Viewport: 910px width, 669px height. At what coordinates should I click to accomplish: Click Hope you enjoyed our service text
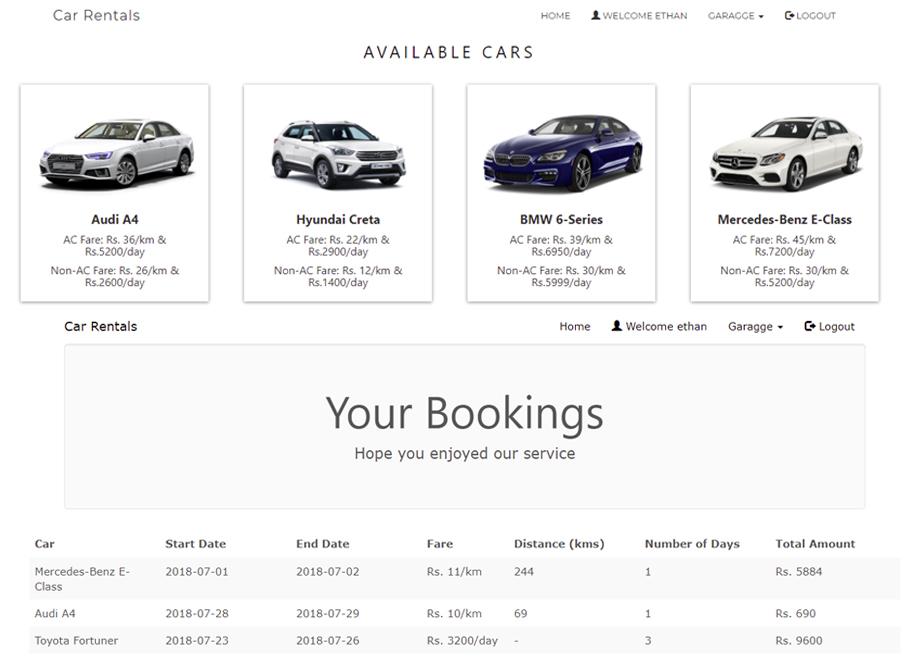point(465,453)
